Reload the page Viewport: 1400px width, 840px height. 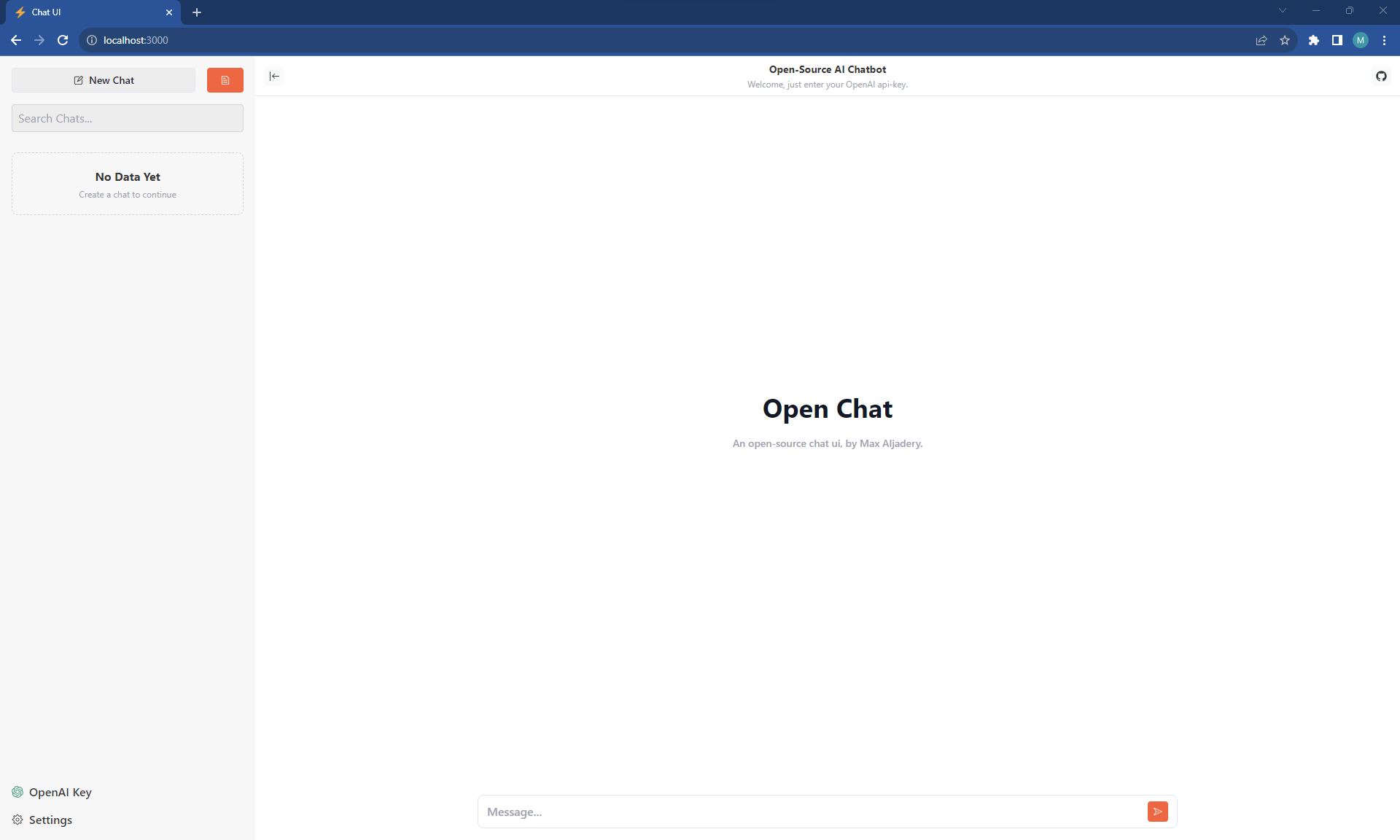(63, 40)
